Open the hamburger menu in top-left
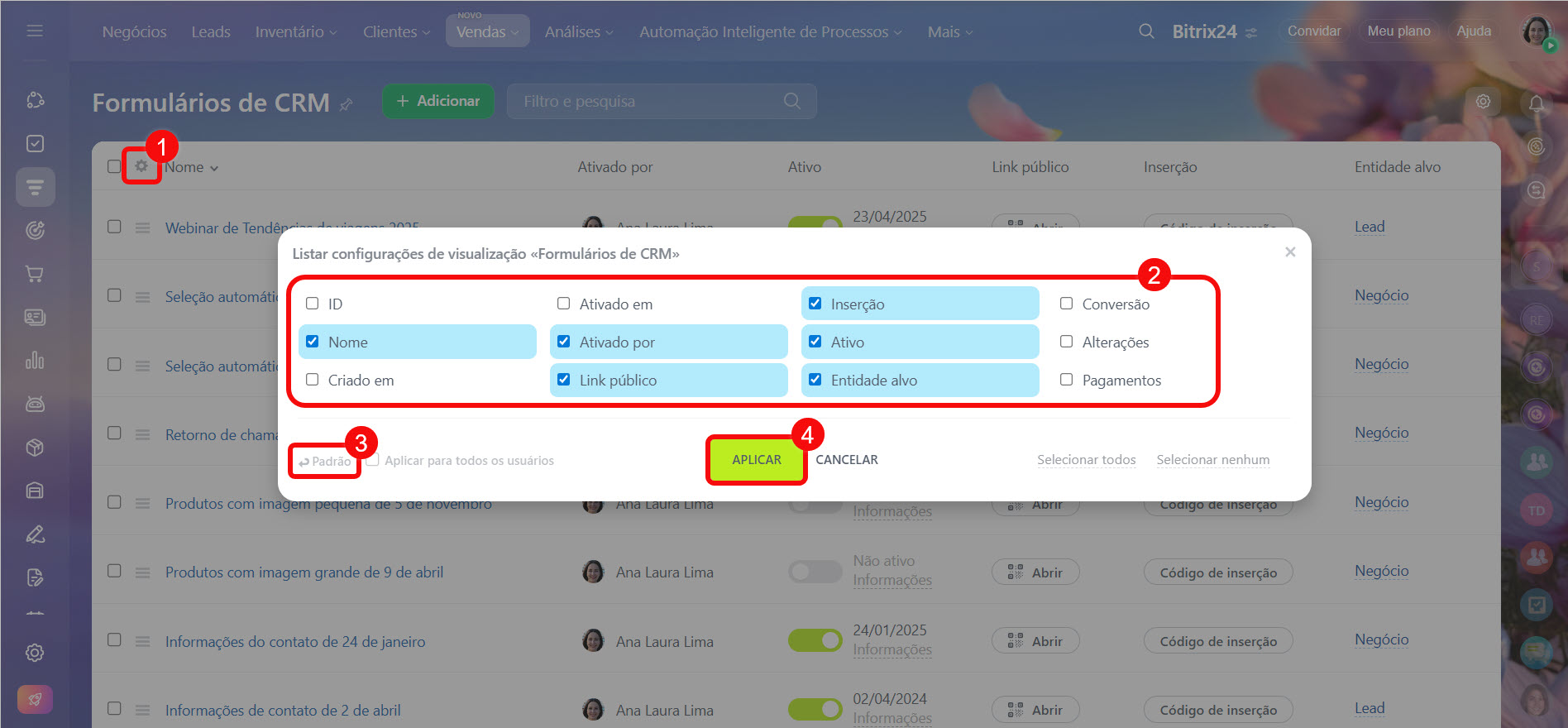 point(35,31)
